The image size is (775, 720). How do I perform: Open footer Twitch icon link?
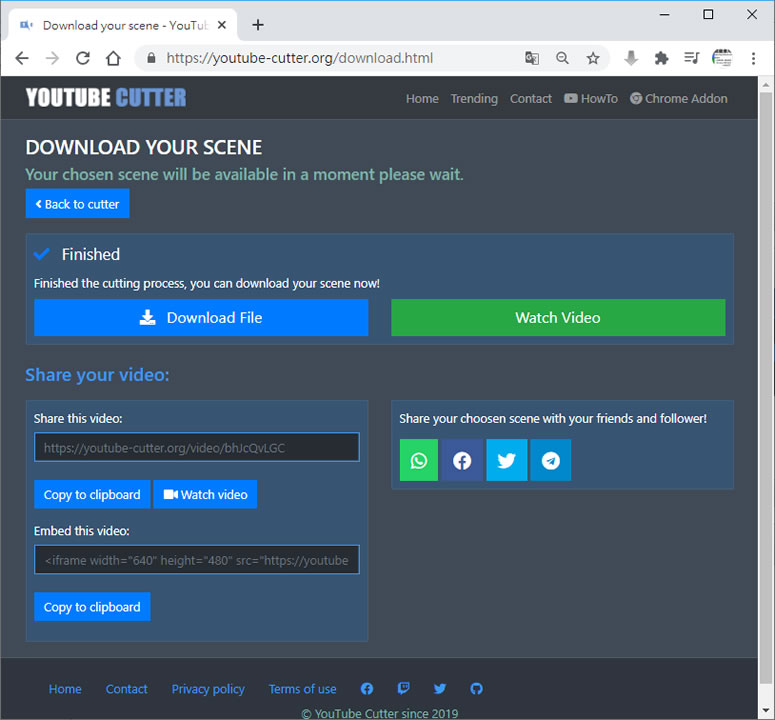click(403, 688)
